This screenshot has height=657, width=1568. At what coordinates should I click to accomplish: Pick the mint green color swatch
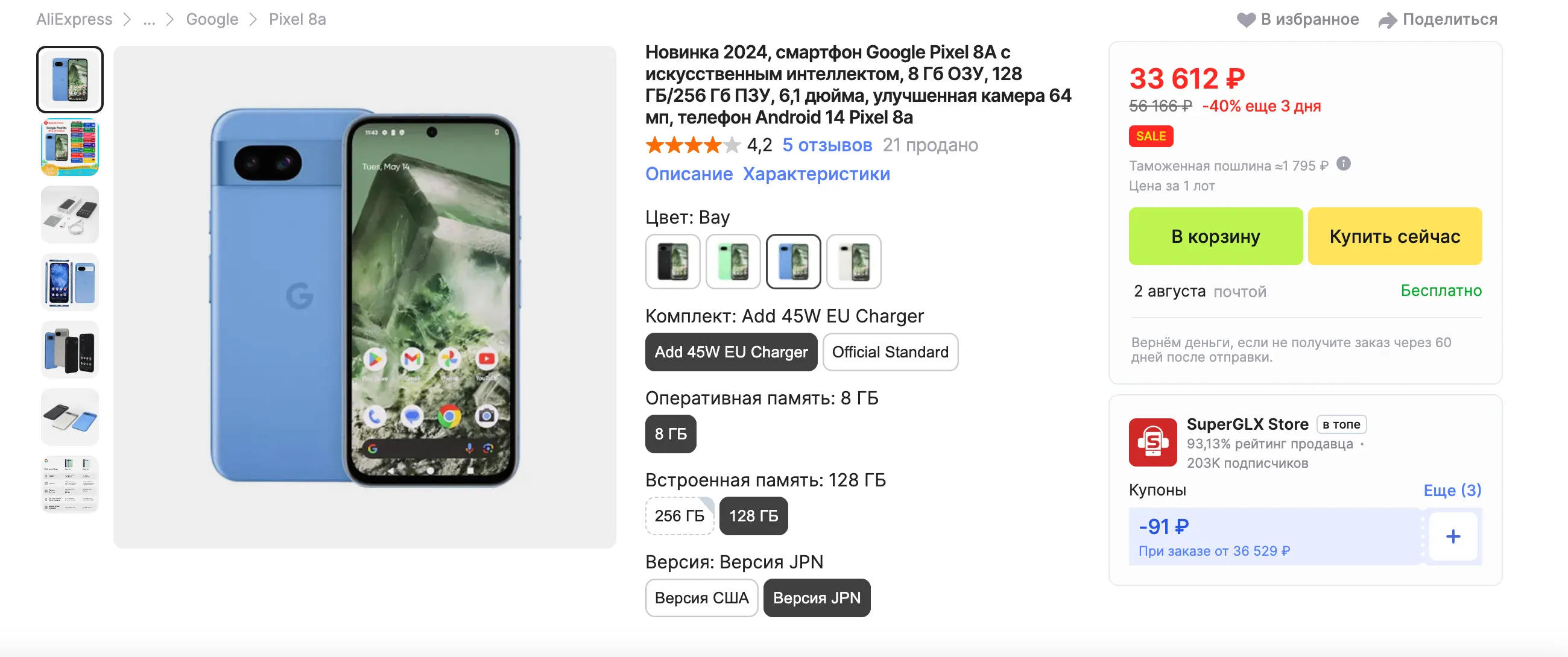[x=733, y=262]
